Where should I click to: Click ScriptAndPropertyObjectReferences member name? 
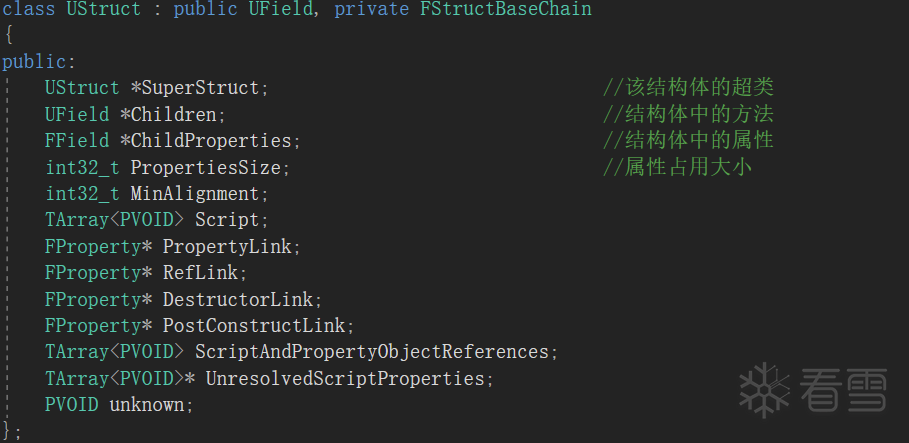[x=371, y=352]
